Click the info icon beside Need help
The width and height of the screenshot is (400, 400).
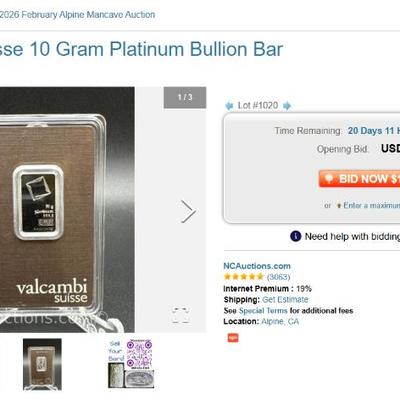pos(296,236)
